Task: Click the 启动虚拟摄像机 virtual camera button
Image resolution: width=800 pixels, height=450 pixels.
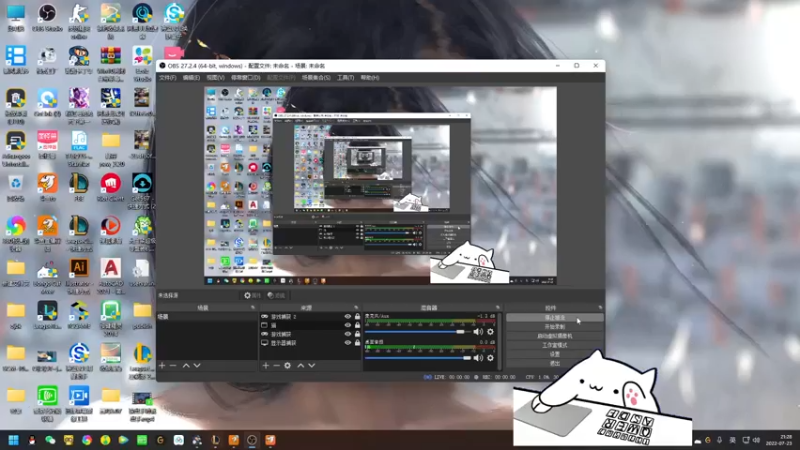Action: [x=555, y=336]
